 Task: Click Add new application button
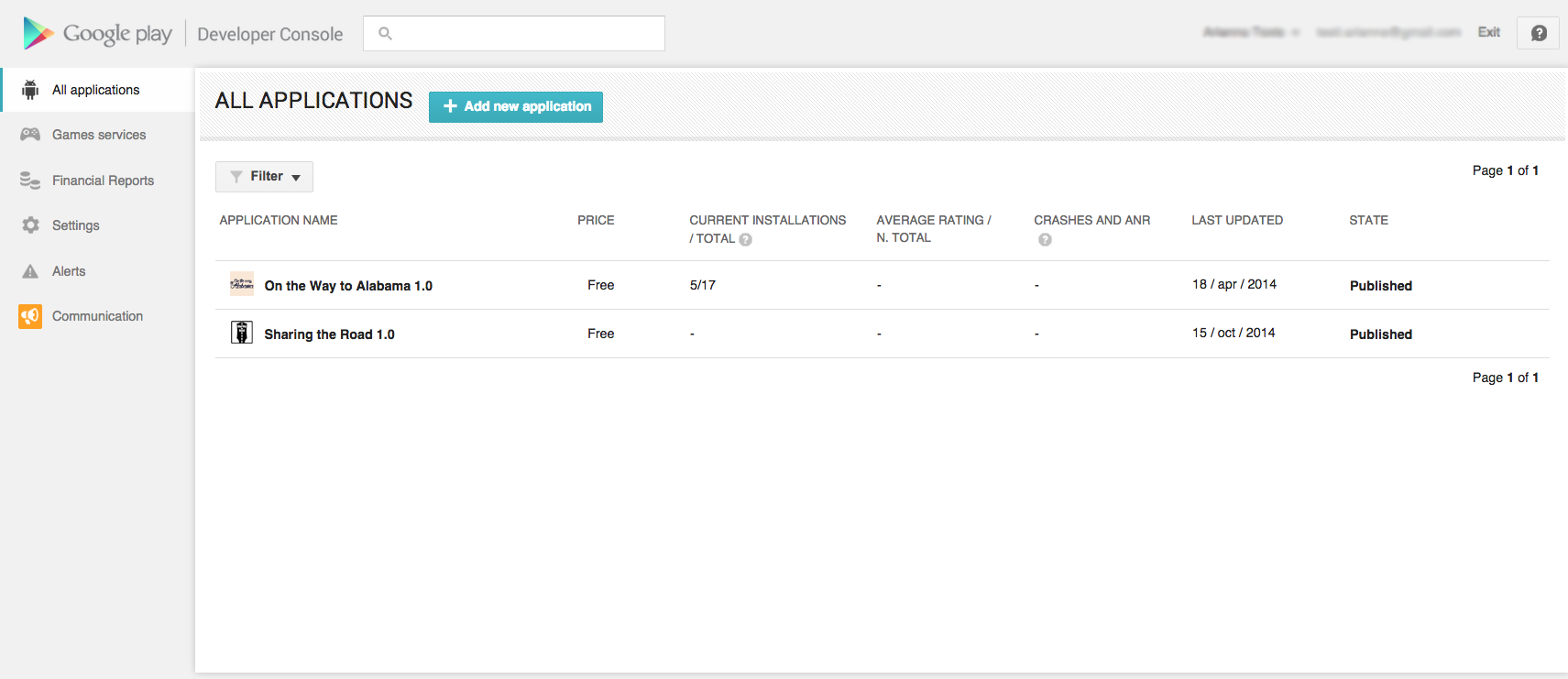(516, 106)
